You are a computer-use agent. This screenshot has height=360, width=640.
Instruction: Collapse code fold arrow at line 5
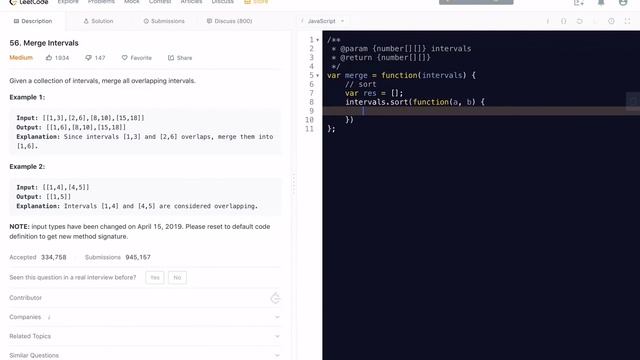coord(318,76)
